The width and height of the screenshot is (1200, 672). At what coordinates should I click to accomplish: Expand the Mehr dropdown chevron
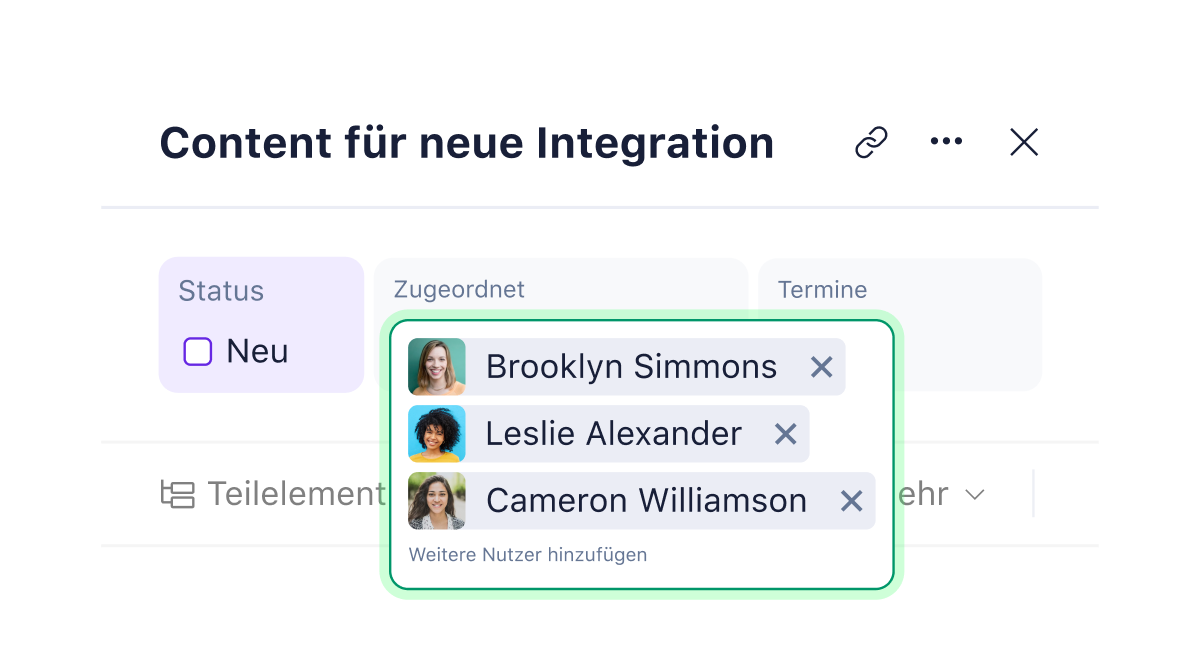tap(974, 494)
